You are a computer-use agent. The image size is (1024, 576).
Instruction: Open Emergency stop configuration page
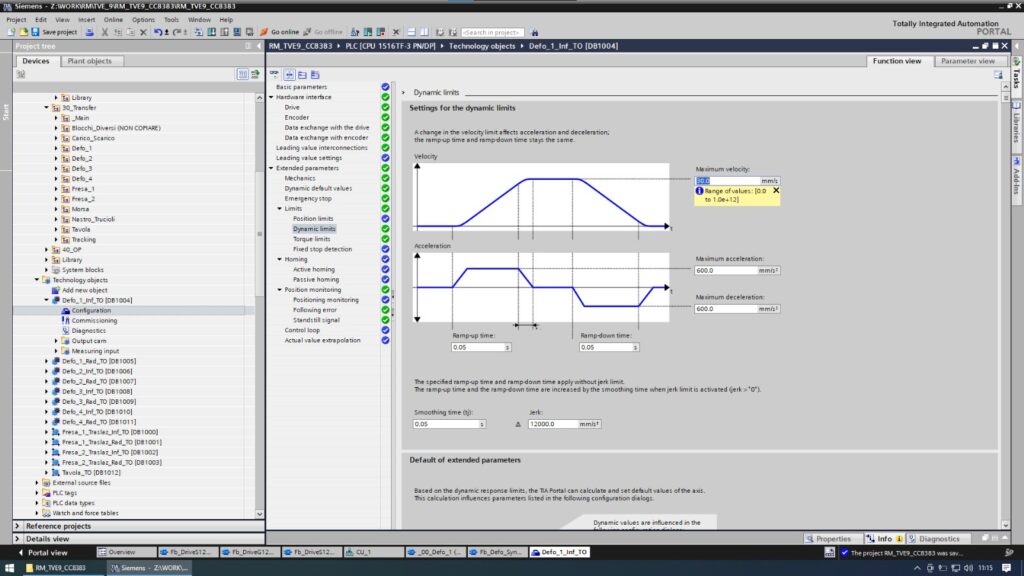(308, 199)
